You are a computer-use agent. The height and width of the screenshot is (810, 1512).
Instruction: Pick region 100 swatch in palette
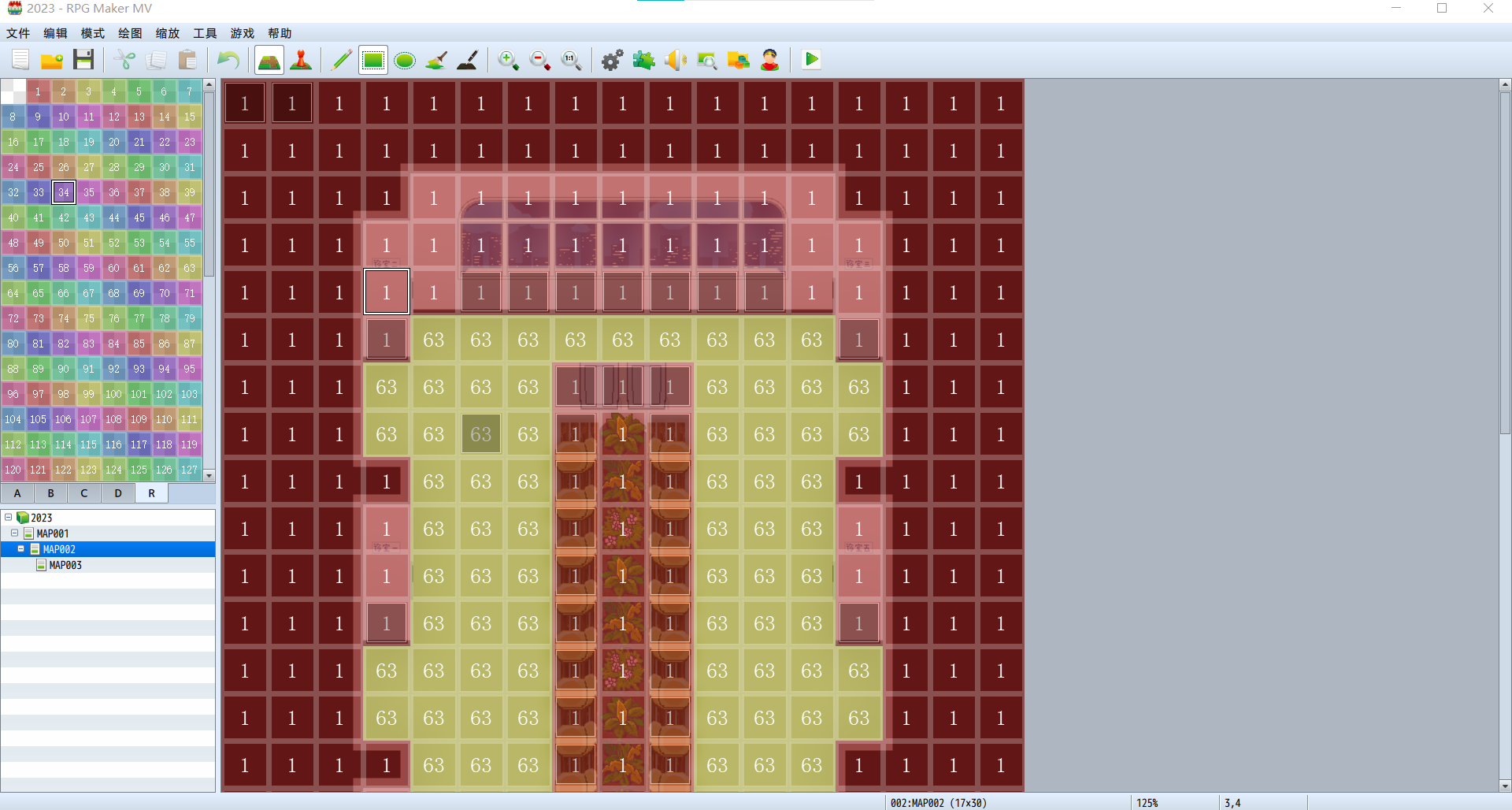pyautogui.click(x=114, y=394)
